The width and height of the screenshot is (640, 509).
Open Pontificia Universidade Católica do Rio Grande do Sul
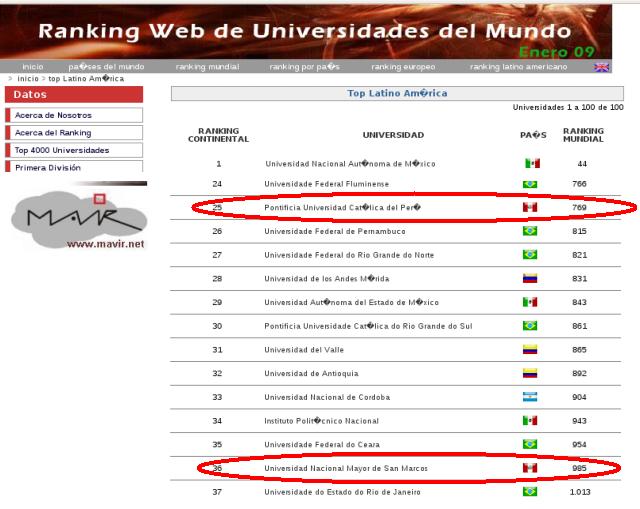tap(368, 326)
